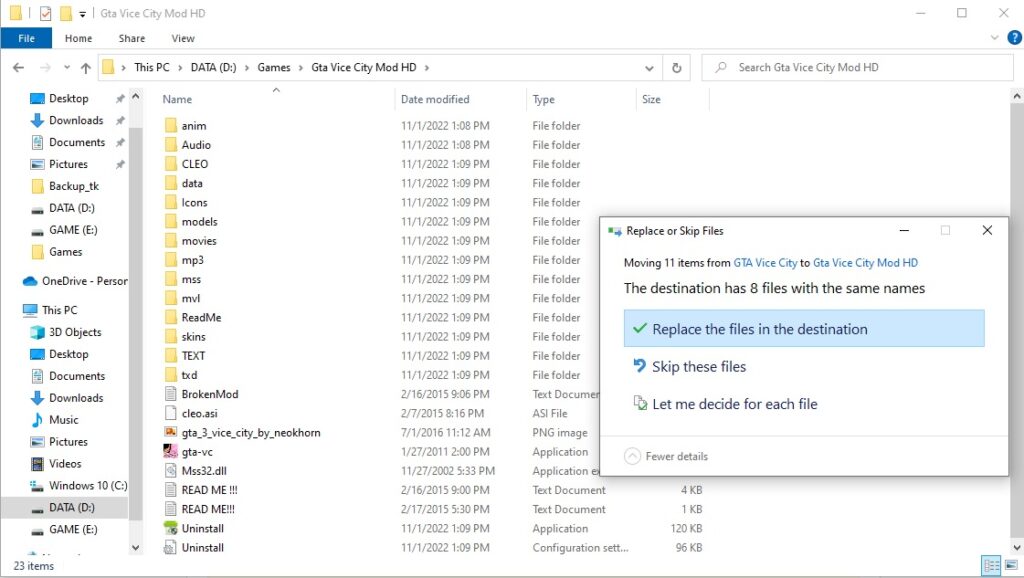
Task: Open the address bar history dropdown
Action: [648, 67]
